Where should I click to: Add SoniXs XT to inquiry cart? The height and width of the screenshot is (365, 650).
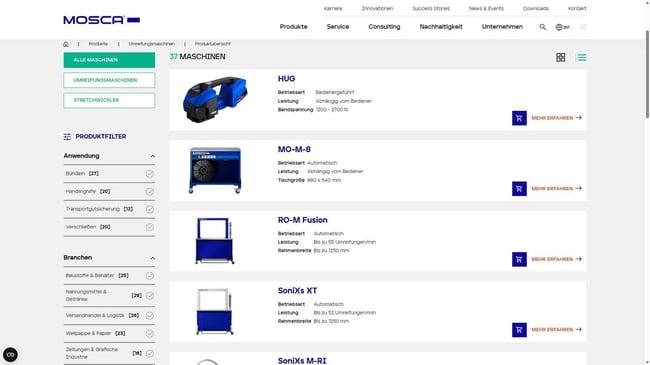[519, 330]
